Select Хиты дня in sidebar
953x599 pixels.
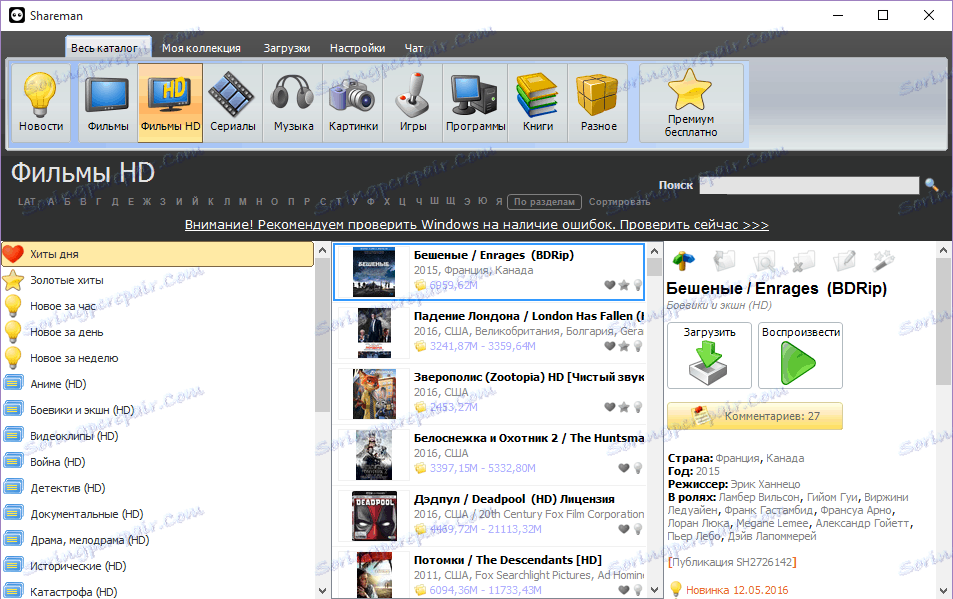pyautogui.click(x=157, y=254)
